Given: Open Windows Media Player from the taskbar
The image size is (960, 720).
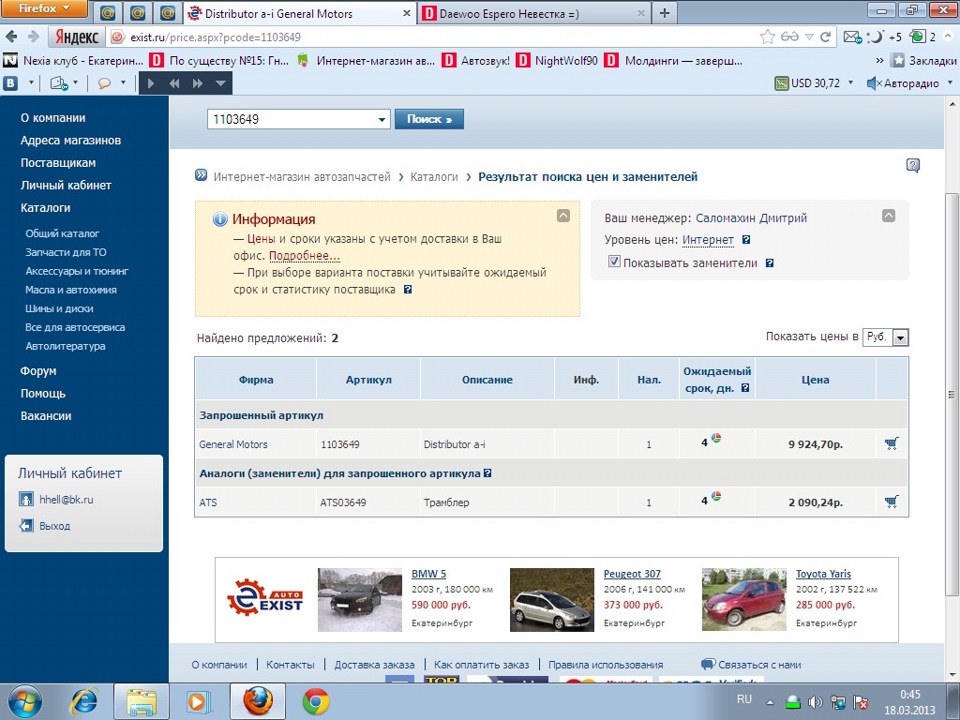Looking at the screenshot, I should point(198,702).
